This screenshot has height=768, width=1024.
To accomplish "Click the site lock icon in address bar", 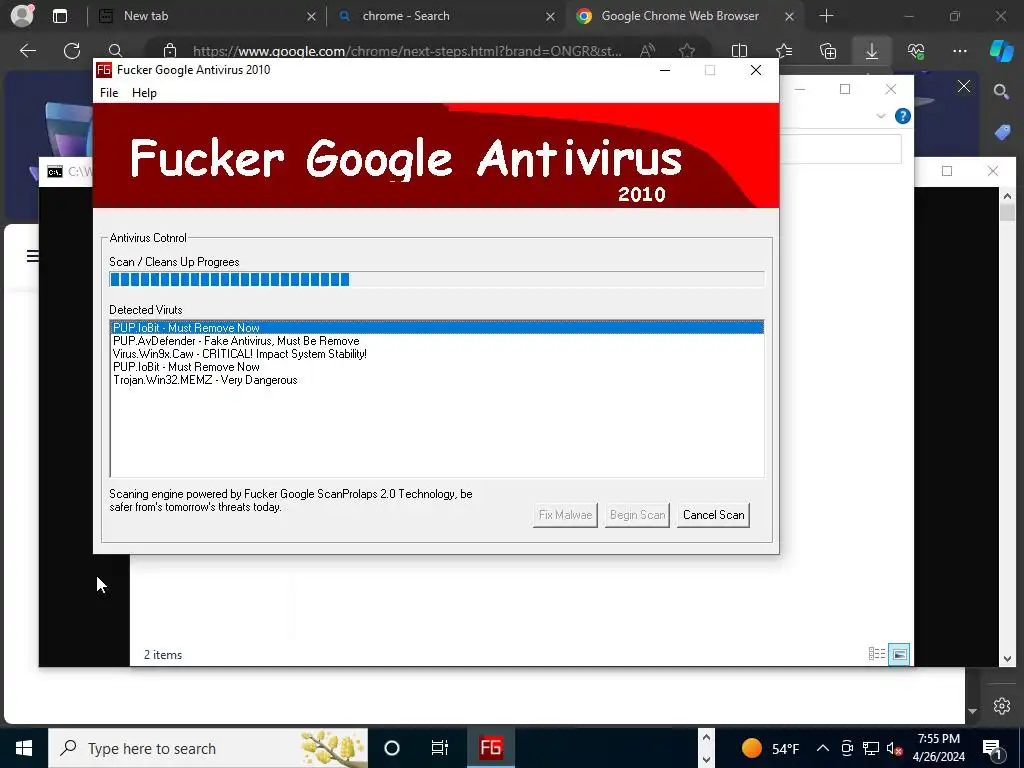I will [170, 50].
